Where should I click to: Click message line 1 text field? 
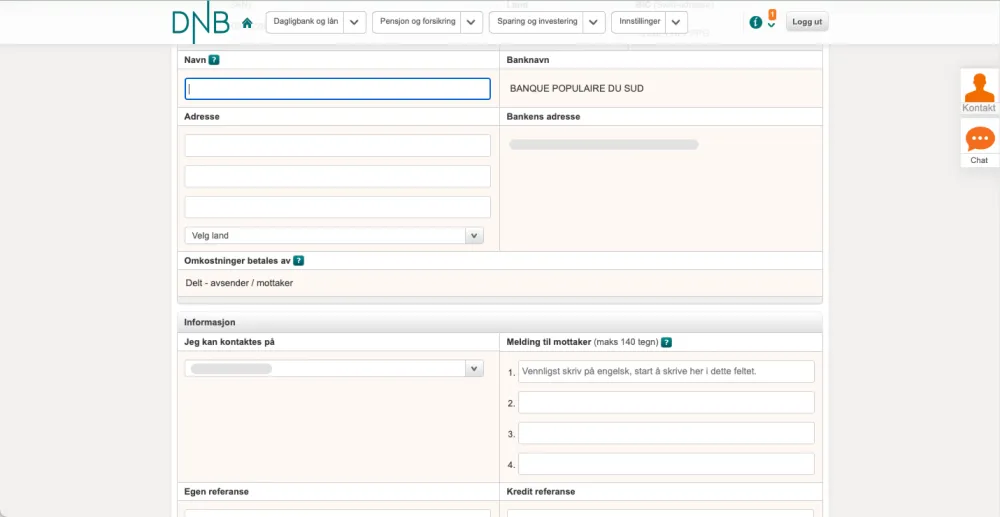click(666, 372)
